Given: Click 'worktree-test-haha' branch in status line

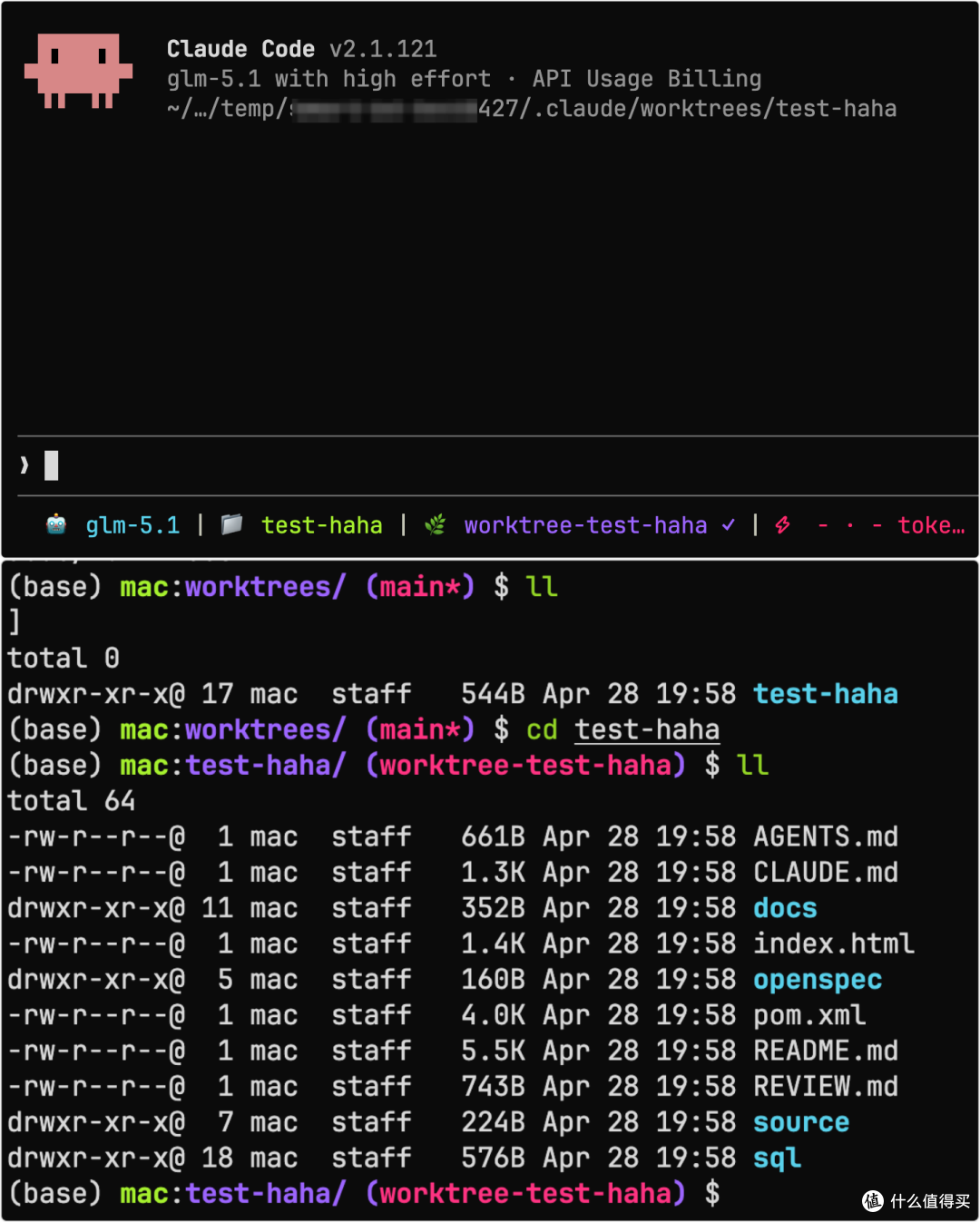Looking at the screenshot, I should point(585,525).
